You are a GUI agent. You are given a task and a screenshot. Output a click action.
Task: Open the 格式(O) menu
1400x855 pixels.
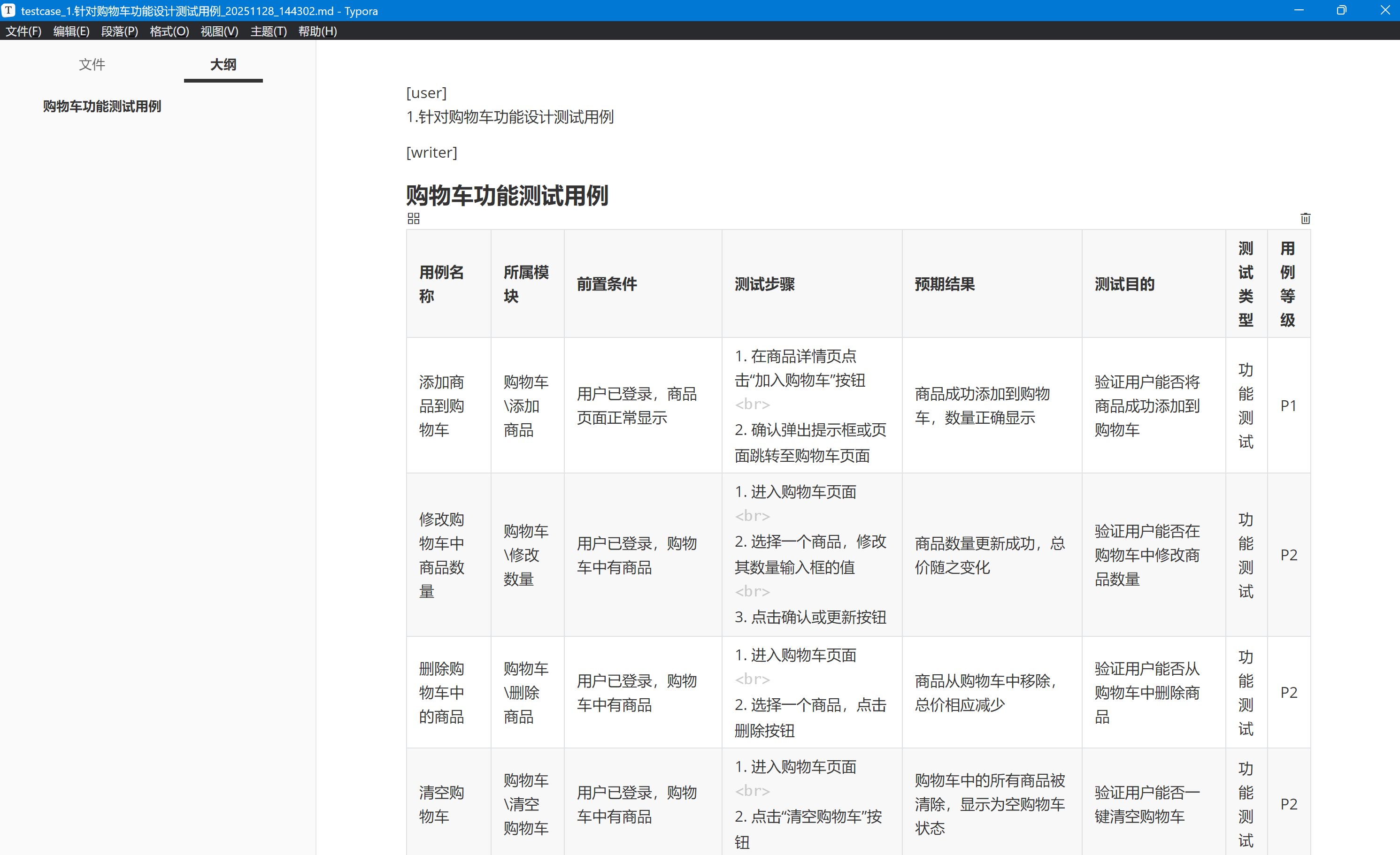[x=169, y=31]
